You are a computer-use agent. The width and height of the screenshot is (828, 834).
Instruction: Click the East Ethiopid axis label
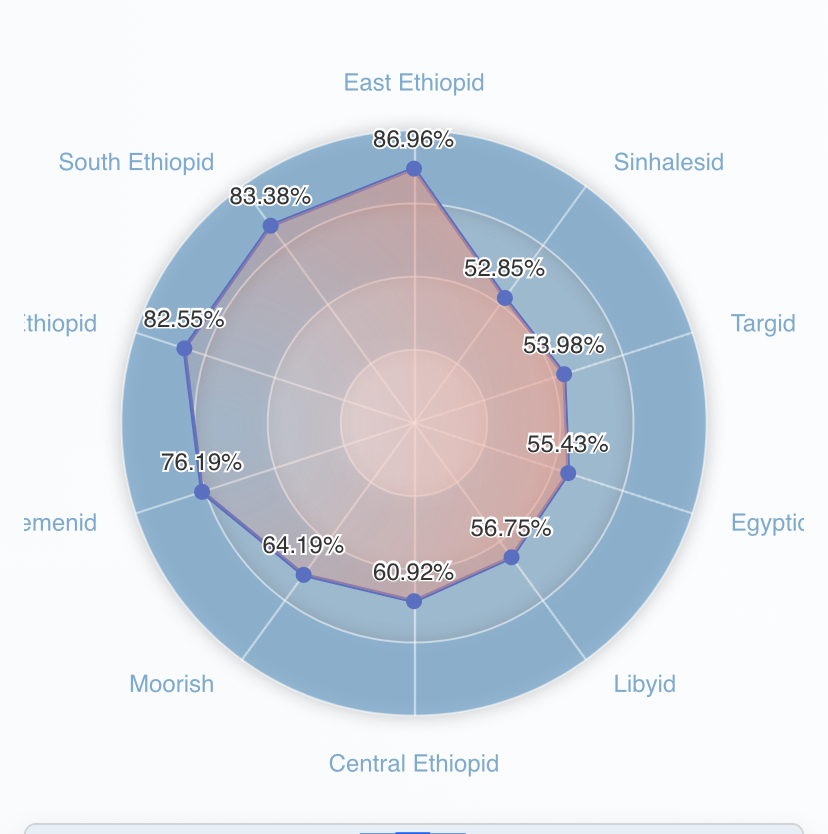[414, 83]
